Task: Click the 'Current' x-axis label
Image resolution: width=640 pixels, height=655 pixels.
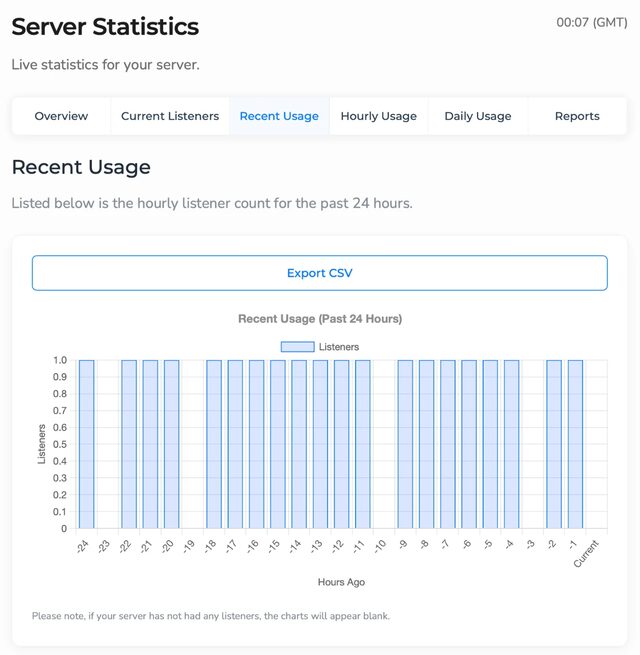Action: tap(586, 553)
